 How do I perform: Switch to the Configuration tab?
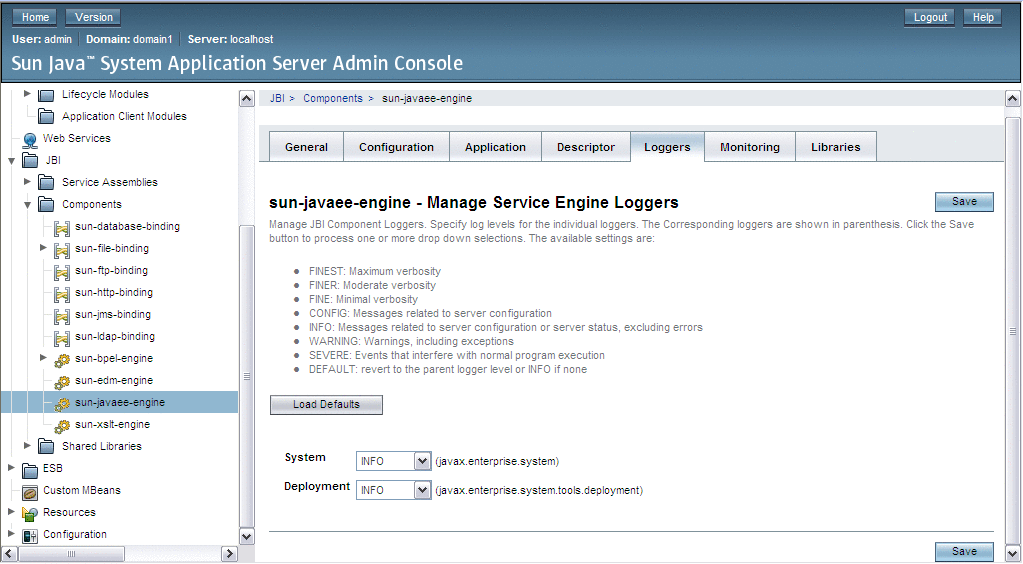[x=396, y=147]
